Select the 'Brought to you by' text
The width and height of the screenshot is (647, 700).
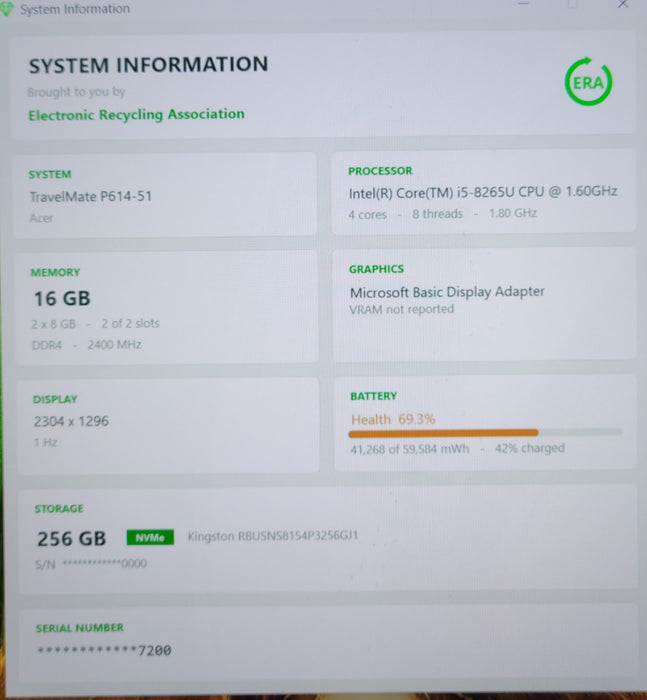[76, 92]
